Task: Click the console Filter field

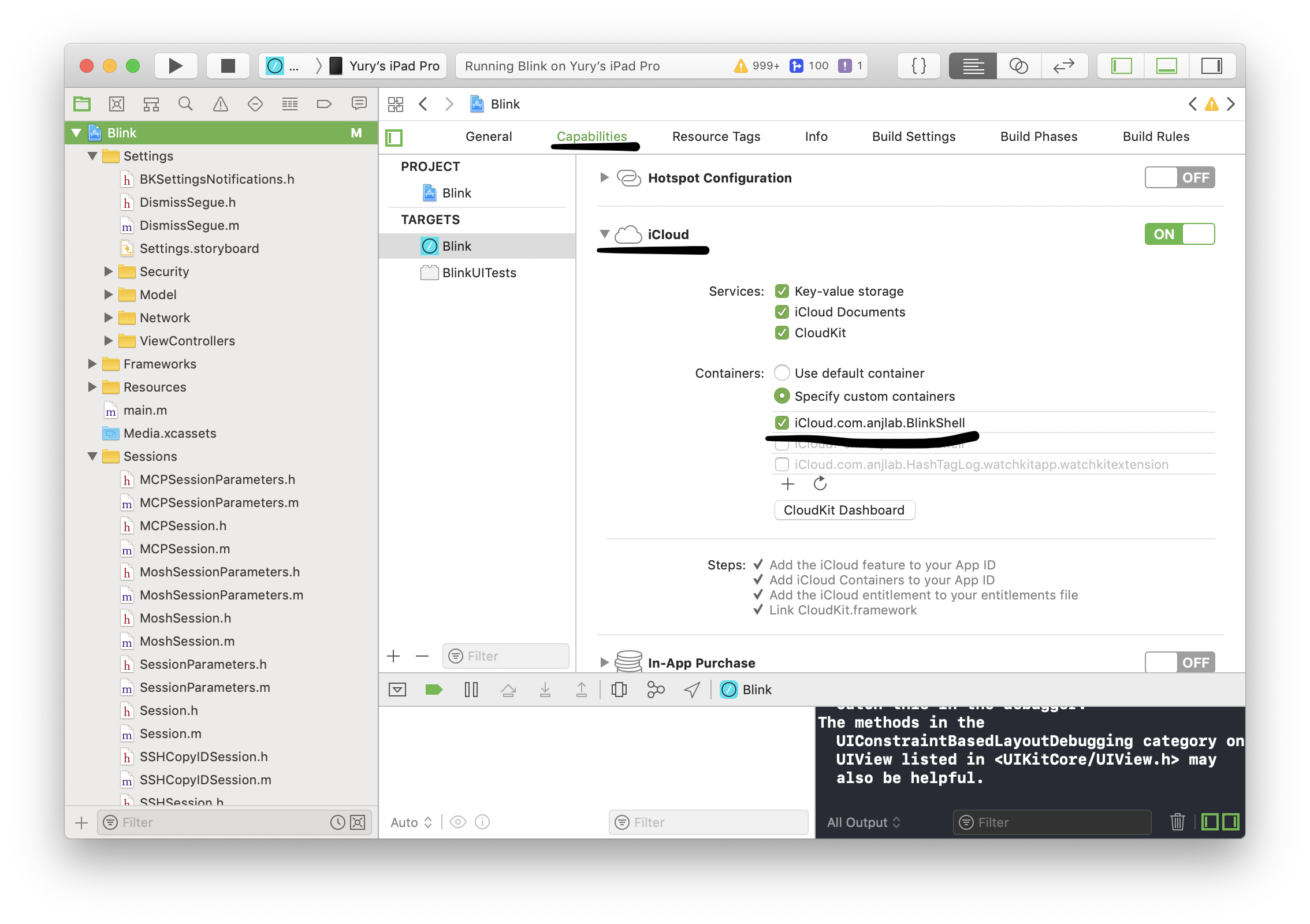Action: pos(1052,822)
